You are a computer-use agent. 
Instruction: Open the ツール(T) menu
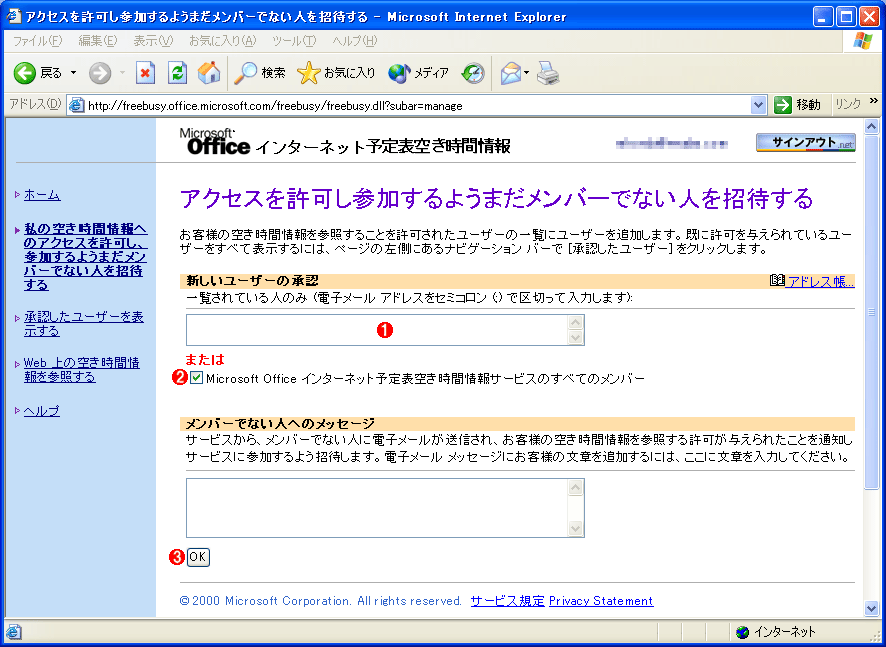coord(294,41)
